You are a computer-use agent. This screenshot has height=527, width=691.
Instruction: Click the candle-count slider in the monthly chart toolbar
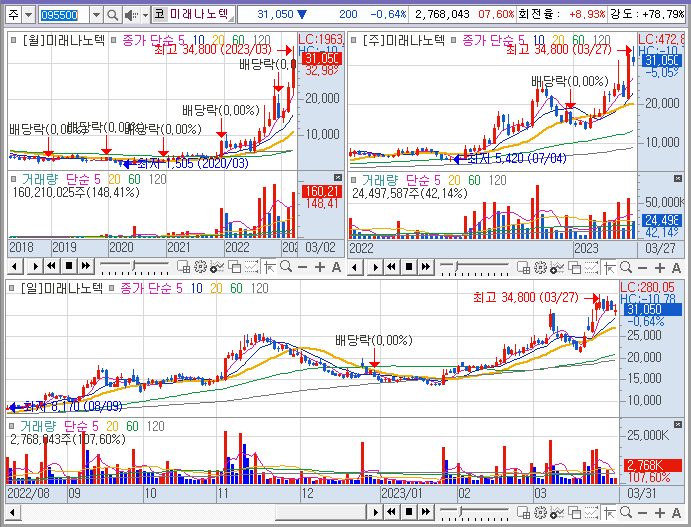coord(134,267)
